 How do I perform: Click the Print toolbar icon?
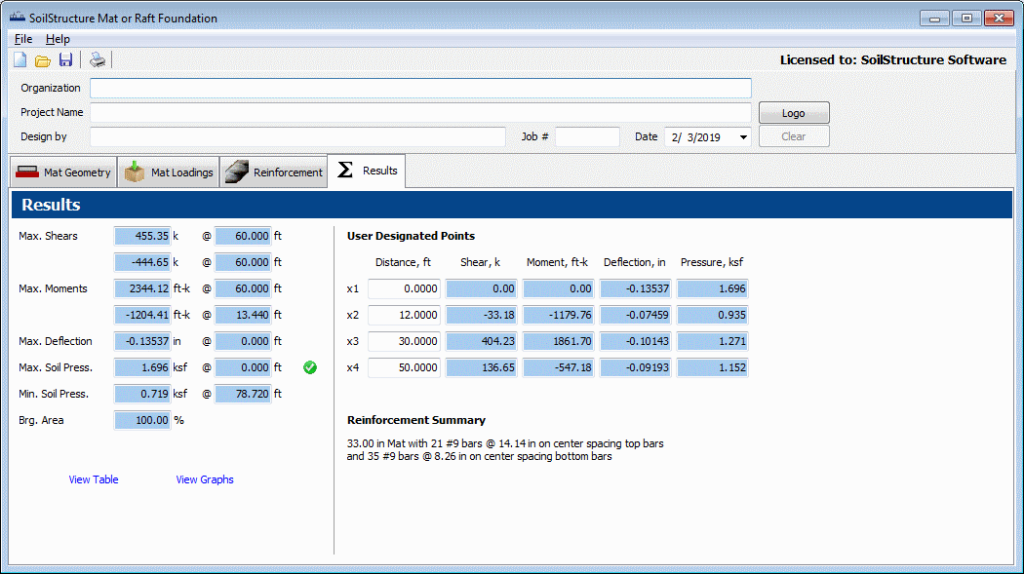(97, 60)
